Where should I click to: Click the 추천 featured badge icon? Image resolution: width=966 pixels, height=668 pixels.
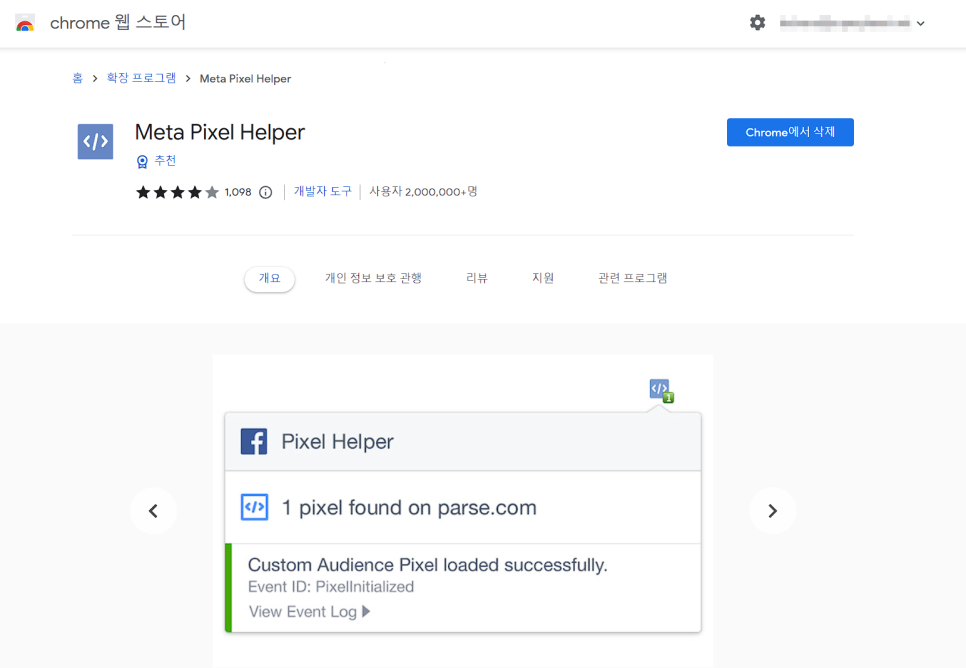coord(142,161)
